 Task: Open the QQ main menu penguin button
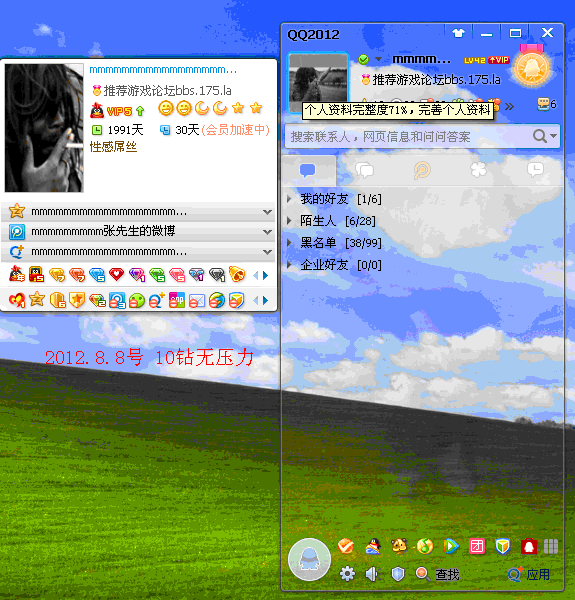coord(309,559)
